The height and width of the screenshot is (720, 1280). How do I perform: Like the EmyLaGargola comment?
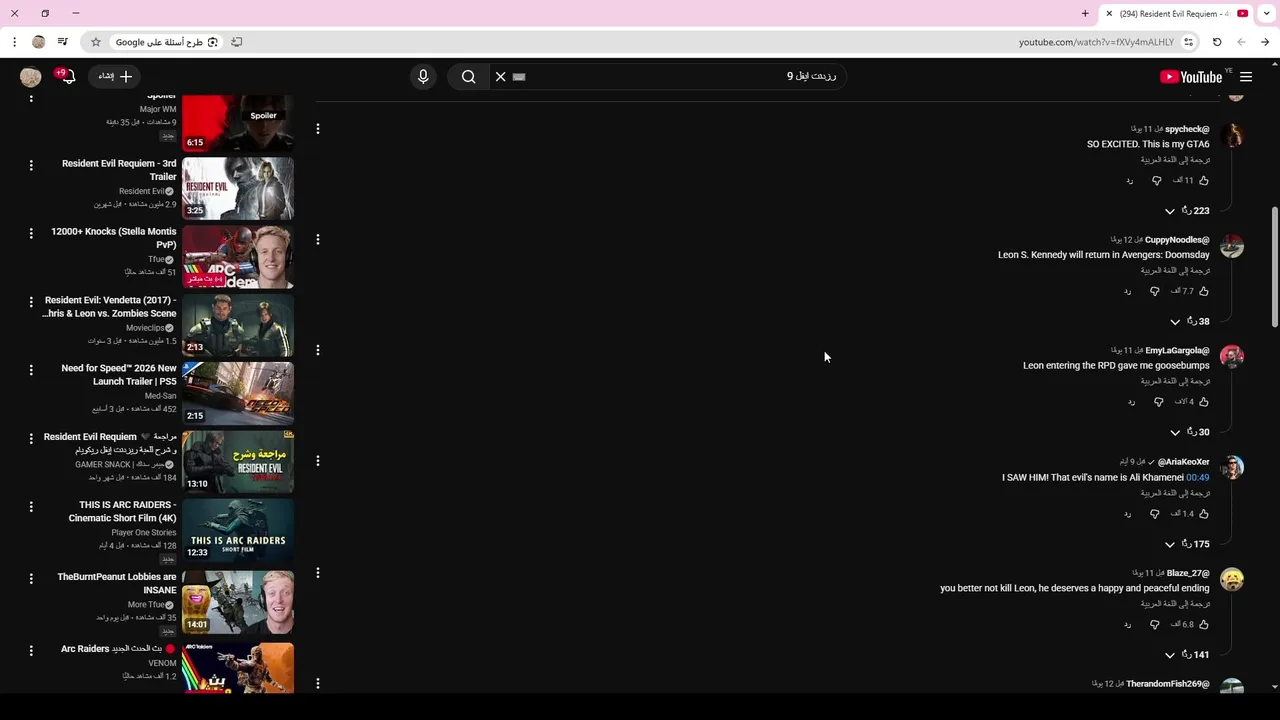coord(1203,402)
